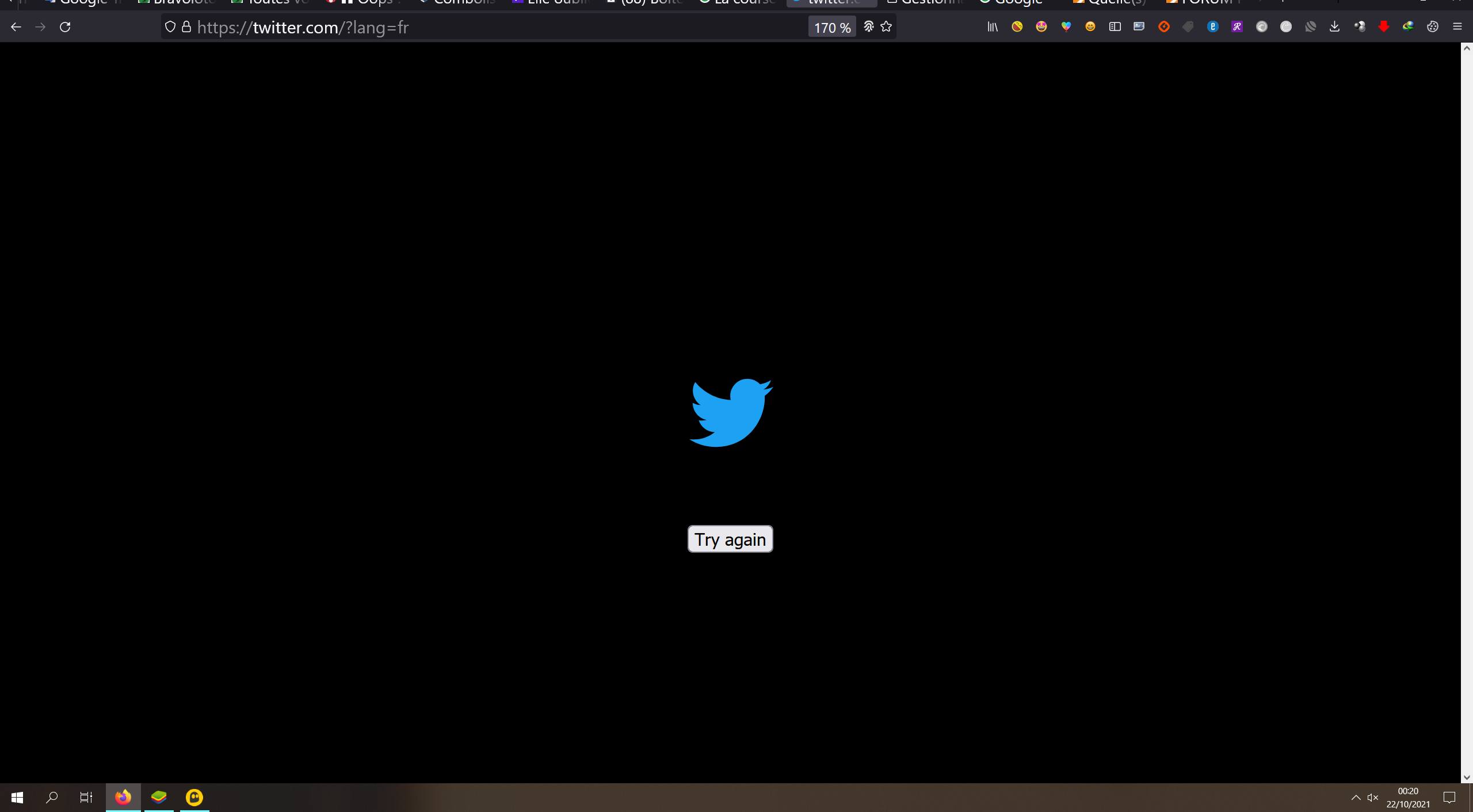
Task: Click the Try again button
Action: [x=730, y=539]
